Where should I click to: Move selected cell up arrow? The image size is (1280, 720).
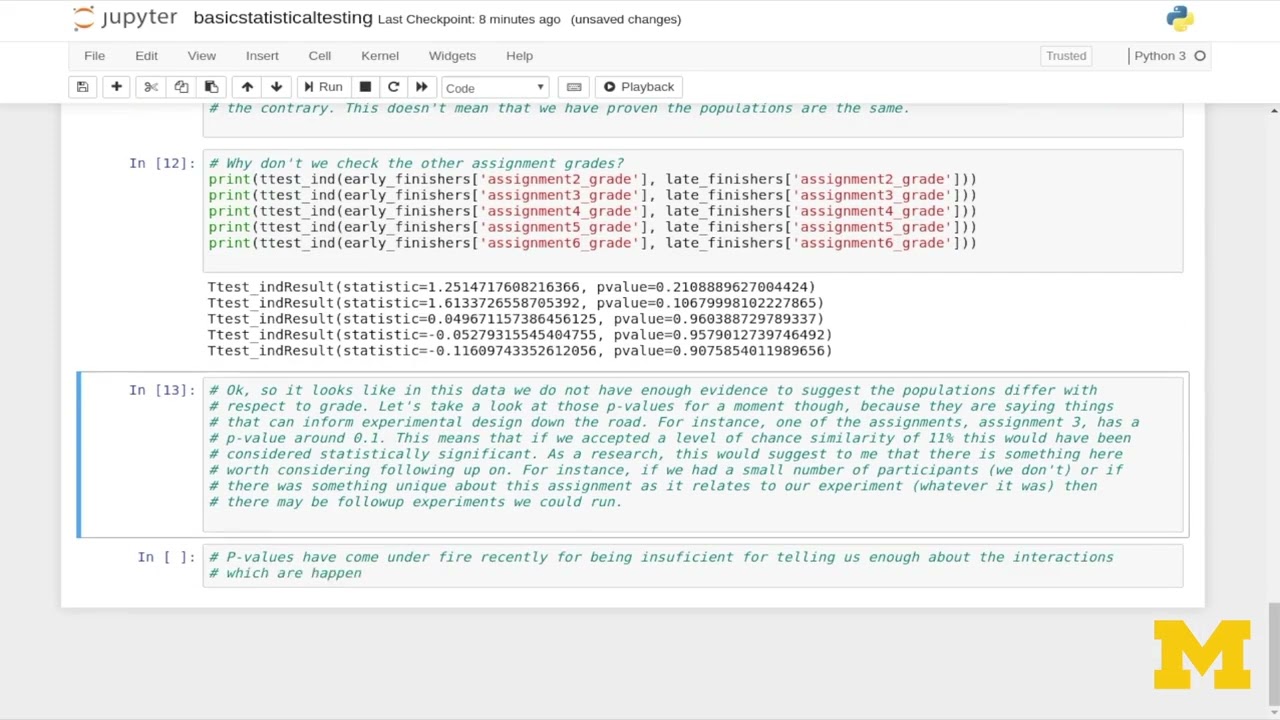tap(247, 87)
